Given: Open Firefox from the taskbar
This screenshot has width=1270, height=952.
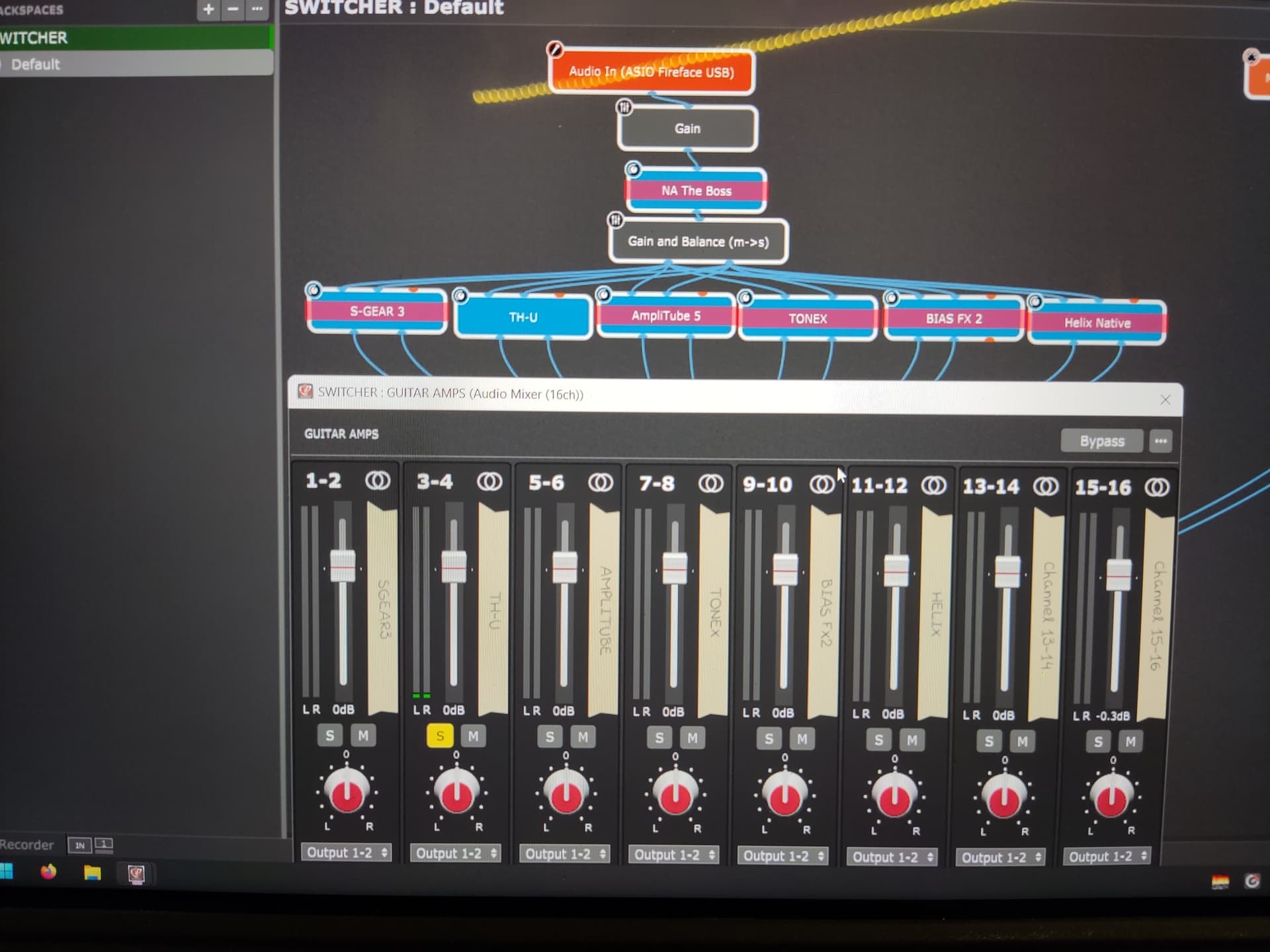Looking at the screenshot, I should click(x=48, y=872).
